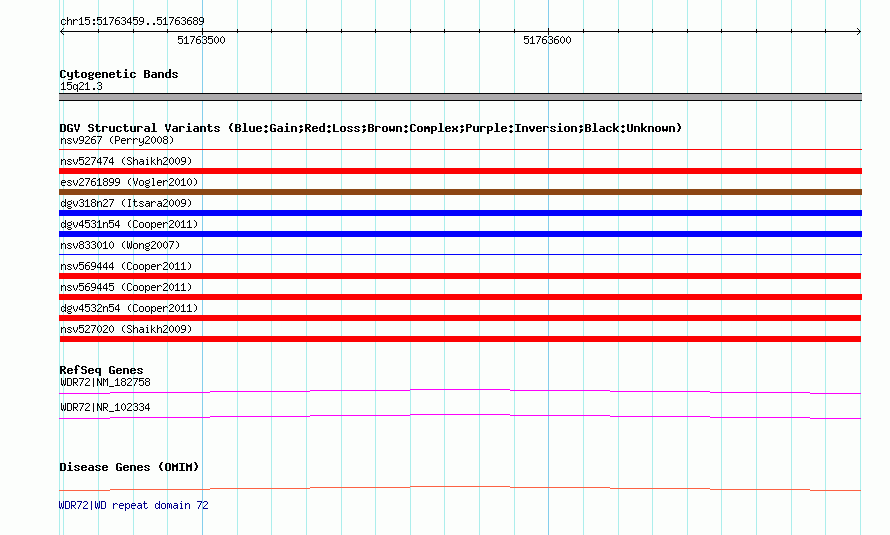
Task: Open variant esv2761899 (Vogler2010) label
Action: point(129,182)
